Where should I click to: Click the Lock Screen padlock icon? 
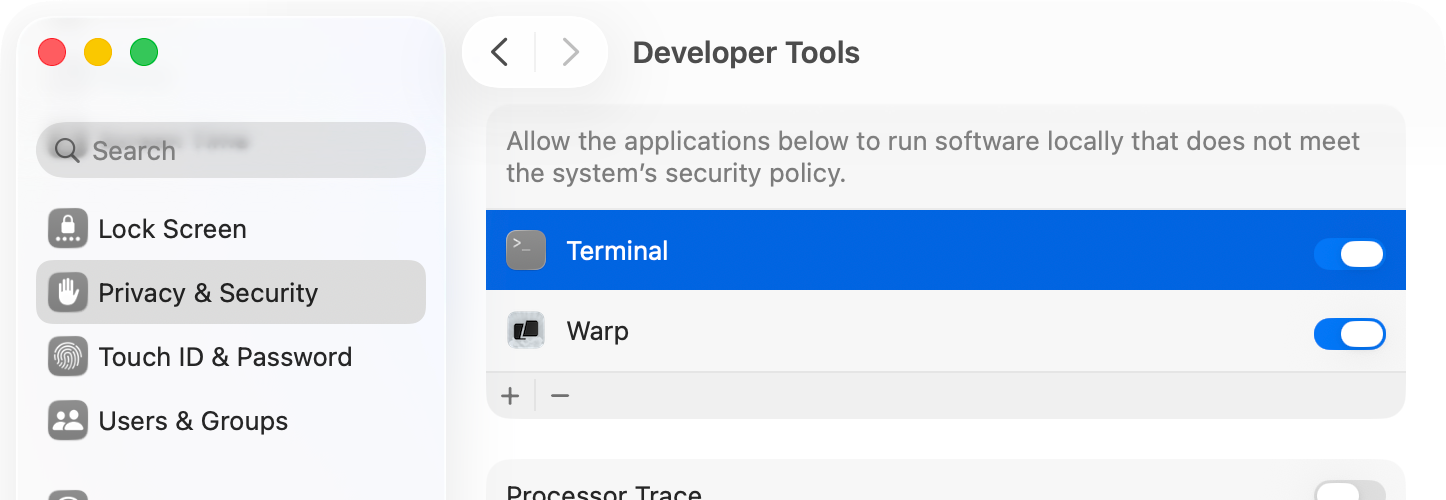68,229
